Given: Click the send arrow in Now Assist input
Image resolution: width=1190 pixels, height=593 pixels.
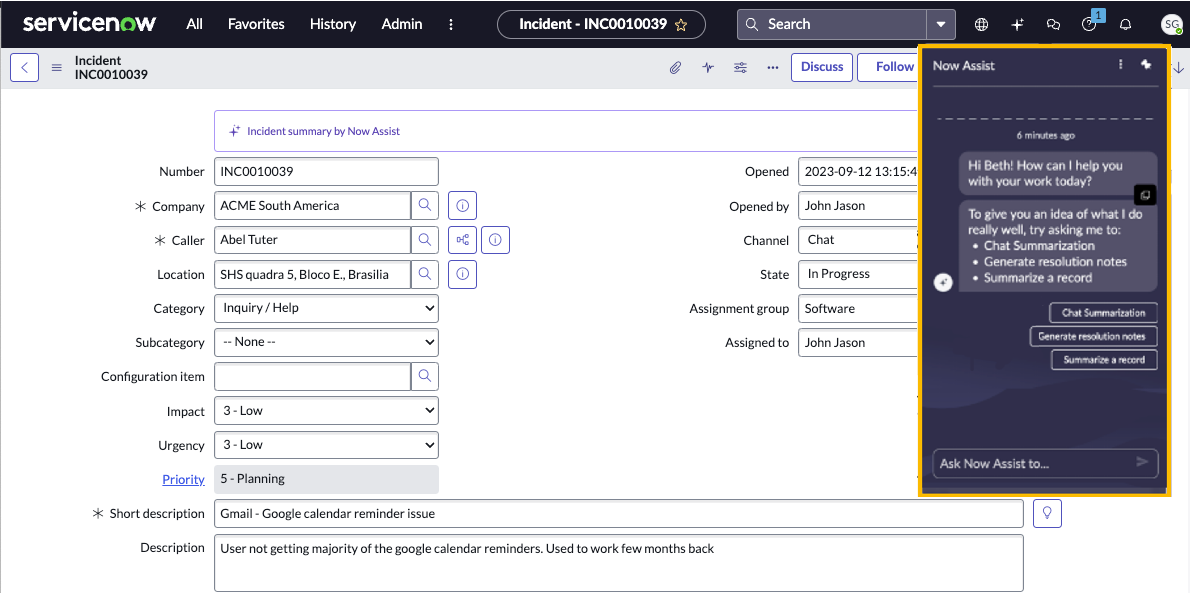Looking at the screenshot, I should pos(1142,462).
